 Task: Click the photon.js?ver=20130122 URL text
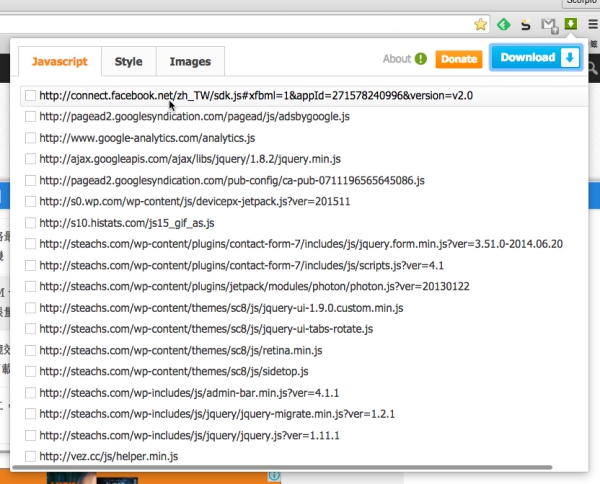[254, 286]
